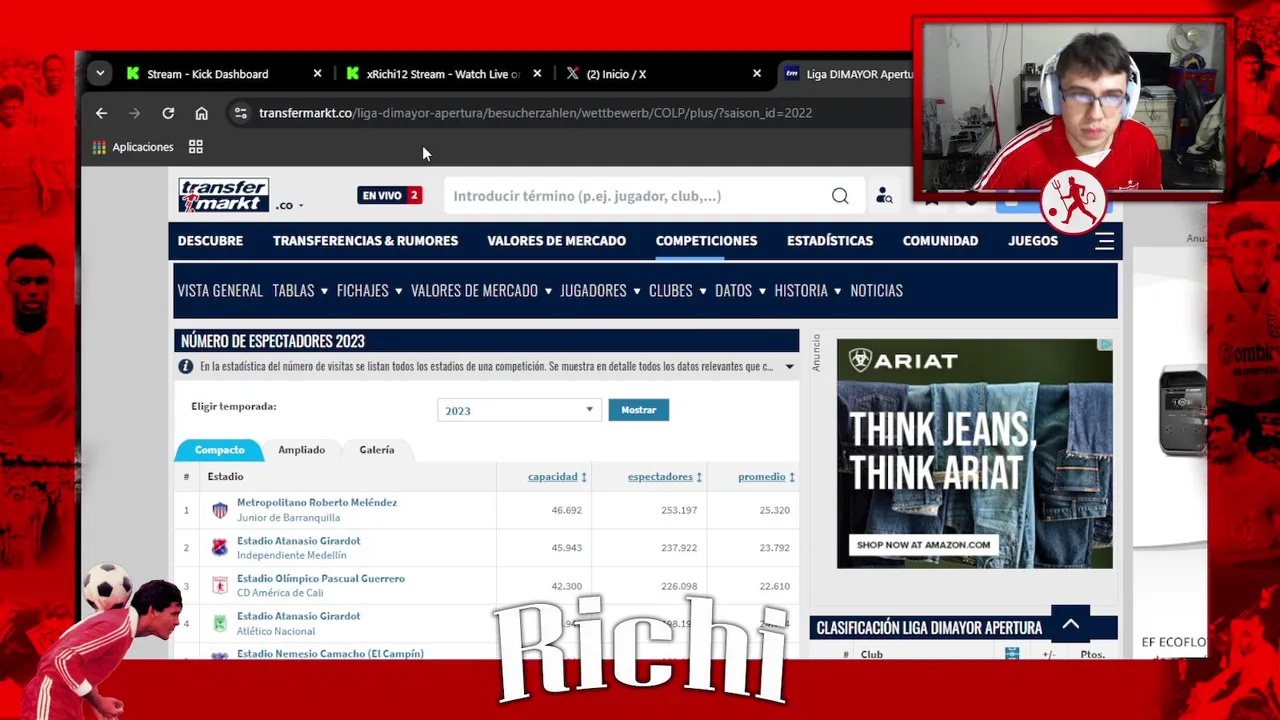Image resolution: width=1280 pixels, height=720 pixels.
Task: Expand the TABLAS submenu
Action: [x=300, y=291]
